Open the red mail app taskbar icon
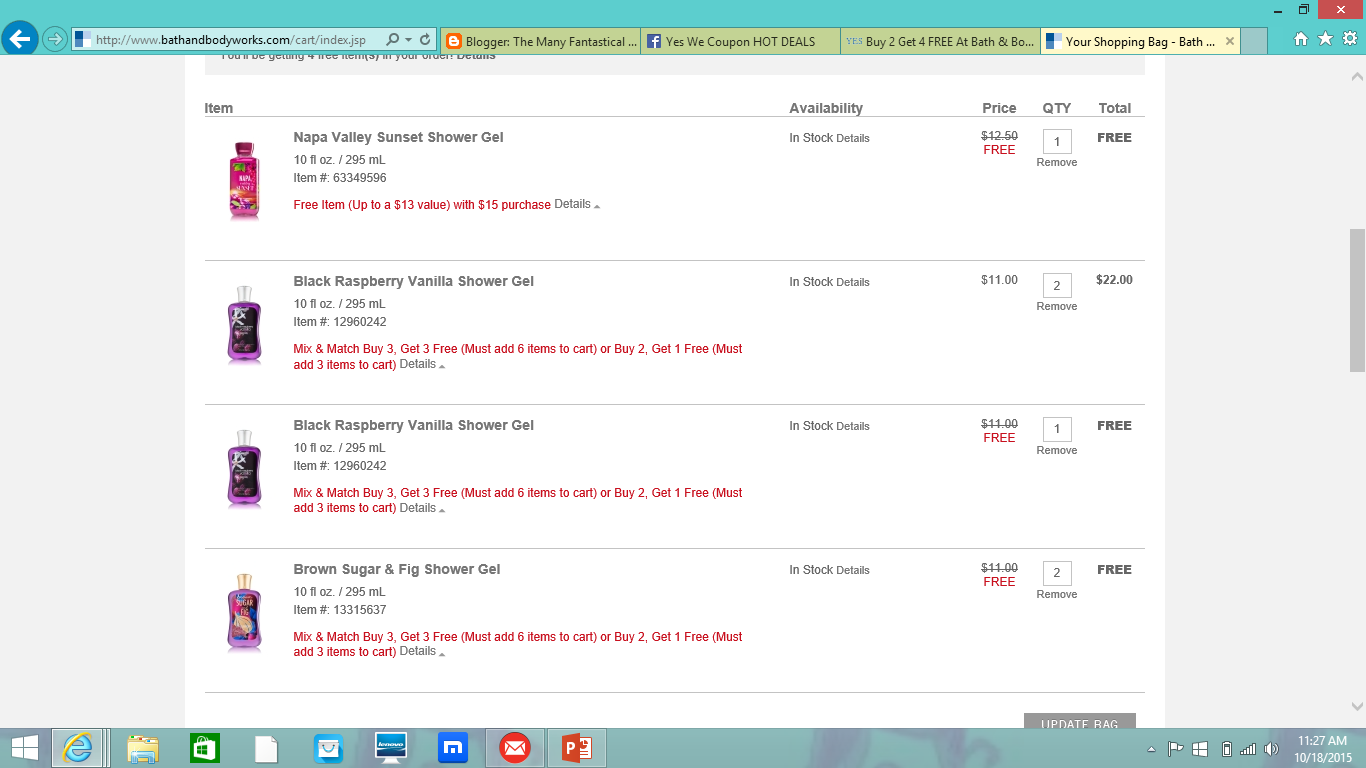This screenshot has width=1366, height=768. tap(514, 748)
